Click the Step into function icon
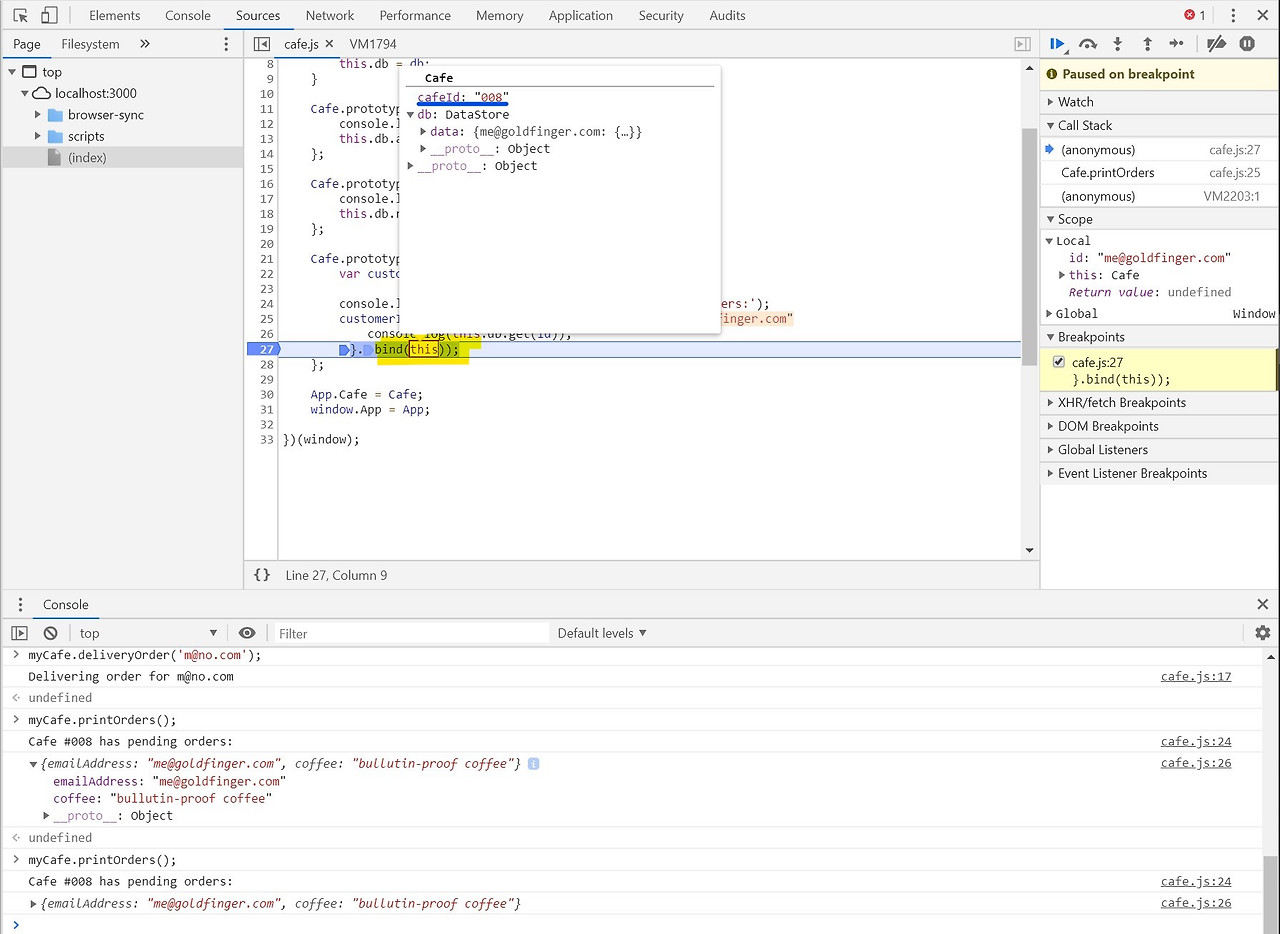The image size is (1280, 934). [x=1118, y=44]
